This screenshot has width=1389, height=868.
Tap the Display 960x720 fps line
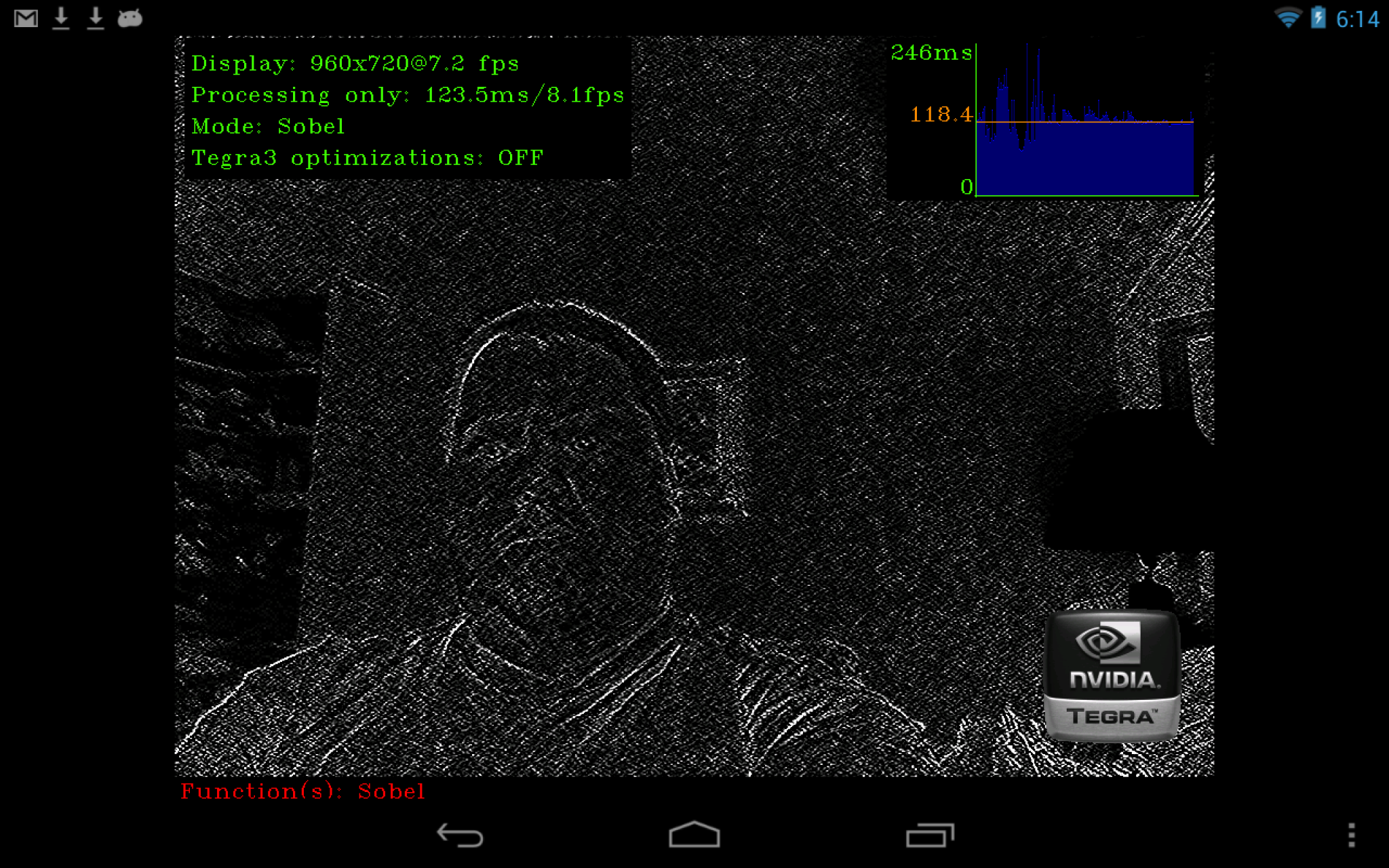[x=355, y=64]
